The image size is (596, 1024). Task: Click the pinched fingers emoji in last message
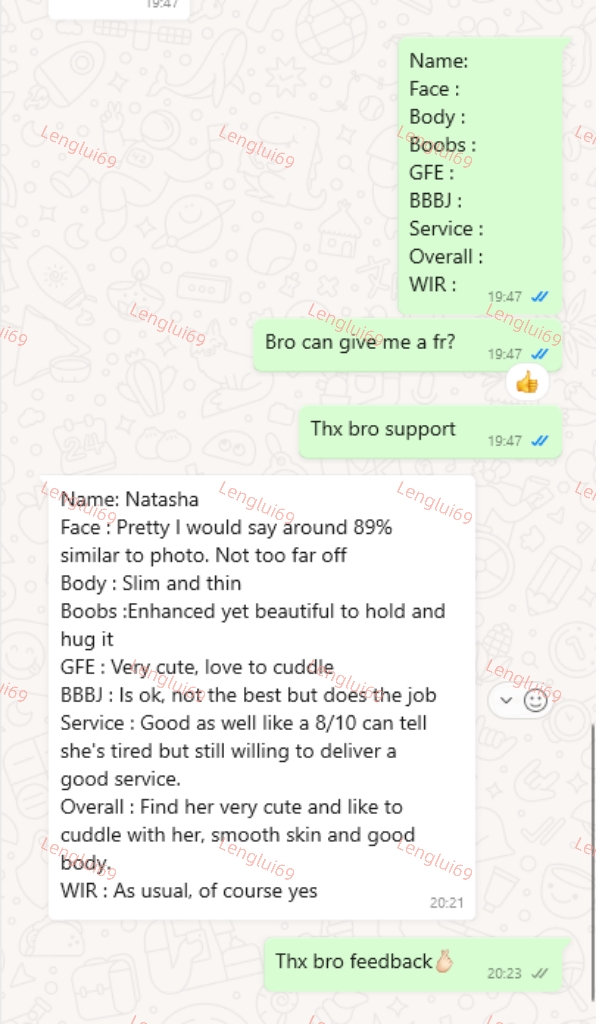coord(445,961)
